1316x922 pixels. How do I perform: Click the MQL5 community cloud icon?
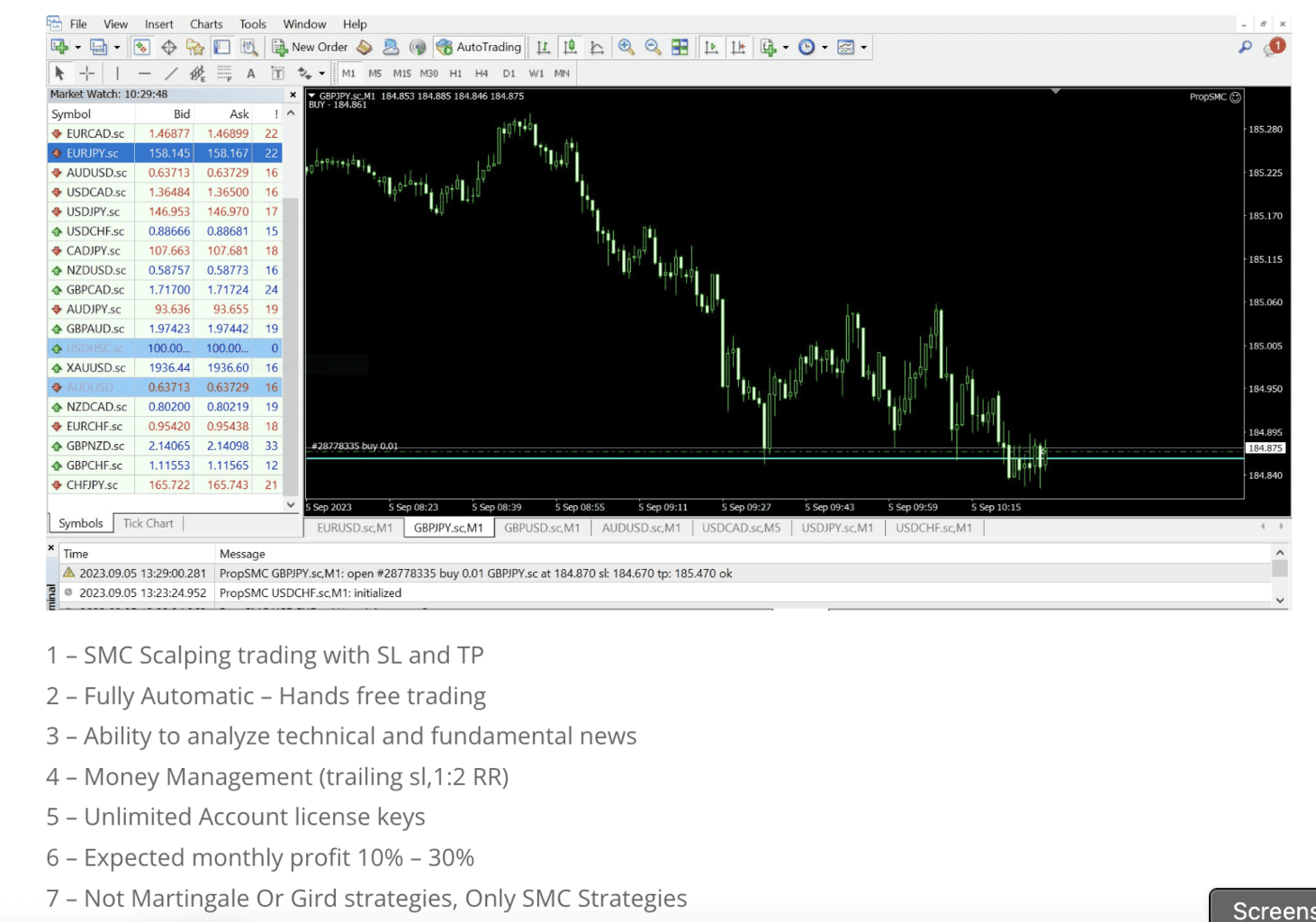pos(391,47)
